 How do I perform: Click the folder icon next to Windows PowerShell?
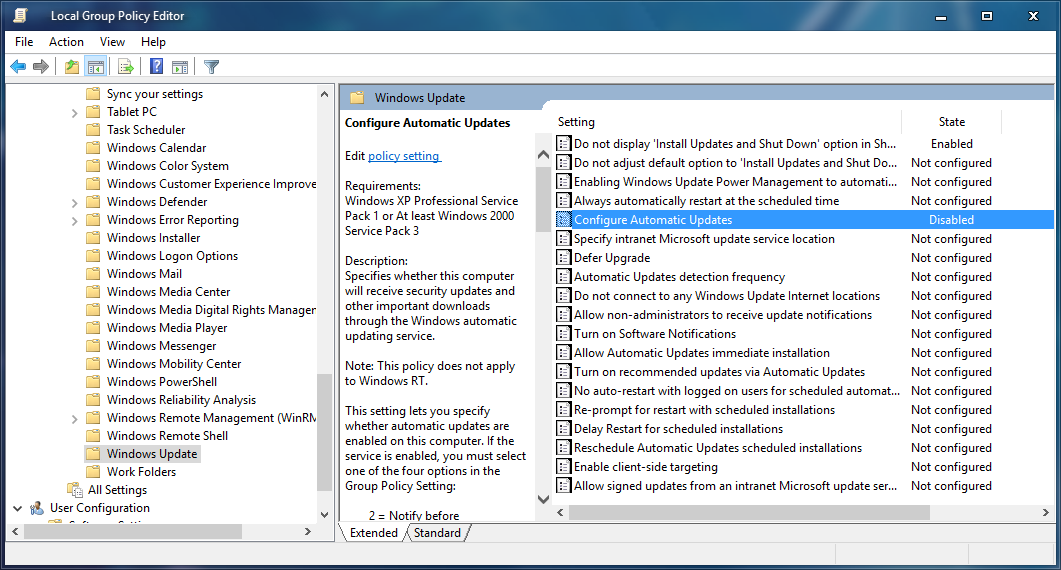point(93,382)
